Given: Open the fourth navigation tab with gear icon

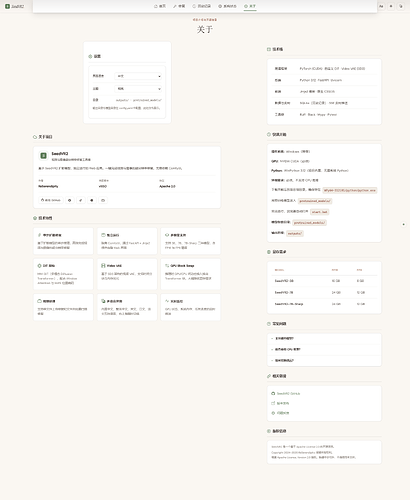Looking at the screenshot, I should (x=227, y=6).
